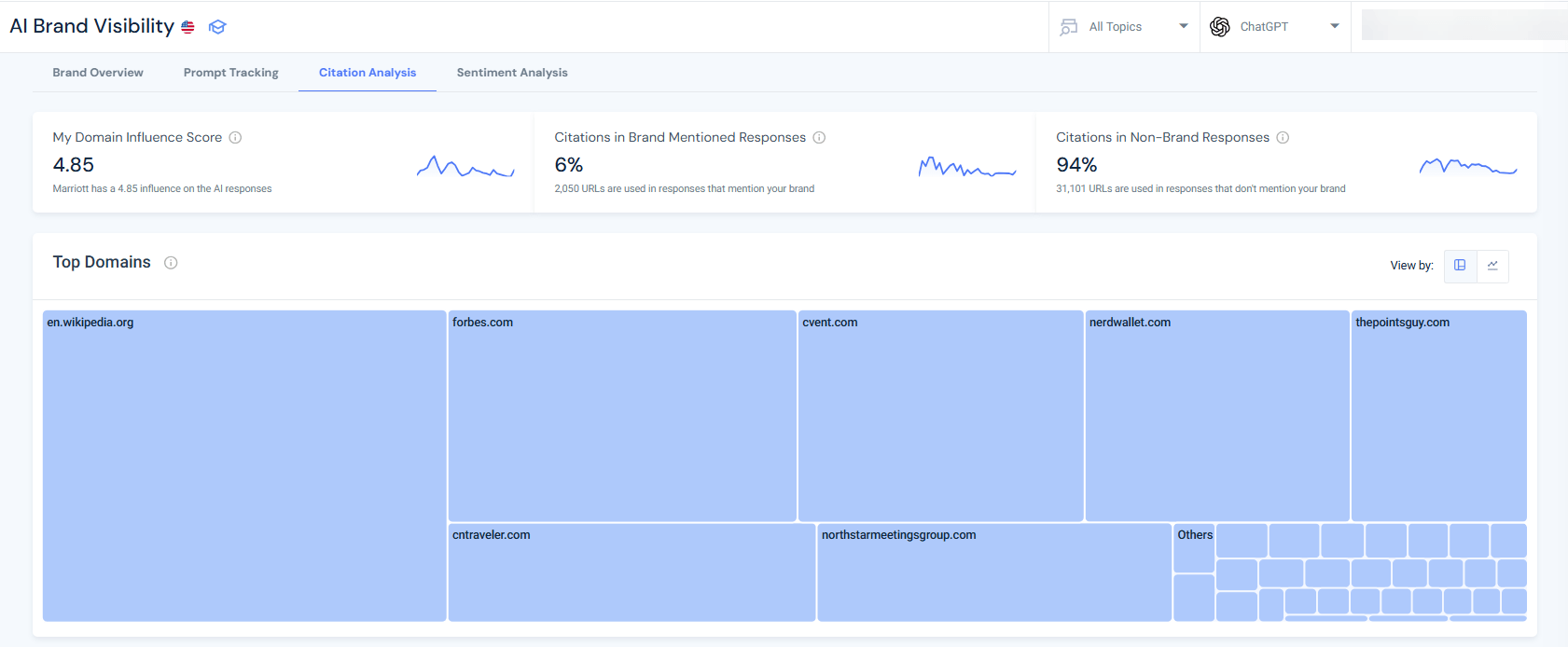Screen dimensions: 1568x647
Task: Click the cvent.com treemap block
Action: 940,416
